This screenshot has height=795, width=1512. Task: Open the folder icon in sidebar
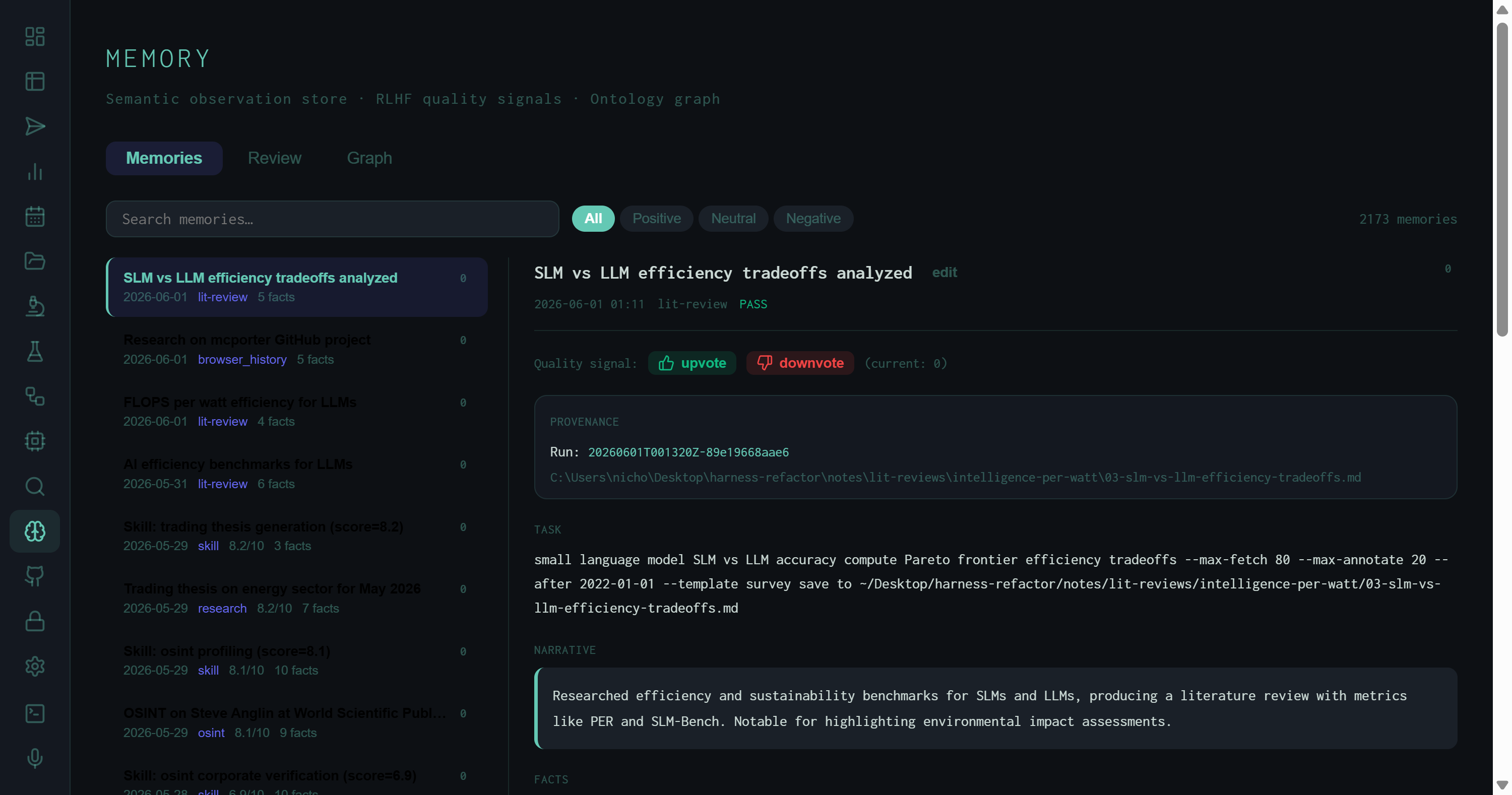click(x=35, y=261)
